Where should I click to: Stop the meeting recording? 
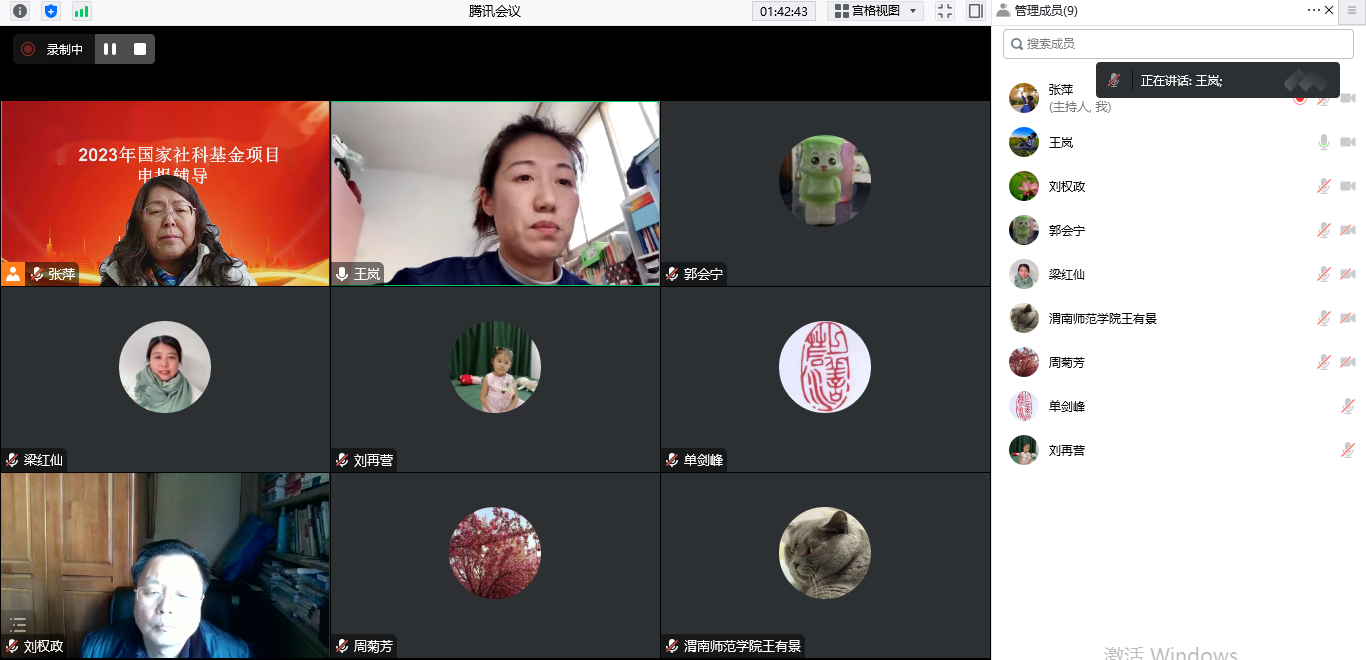(x=140, y=49)
